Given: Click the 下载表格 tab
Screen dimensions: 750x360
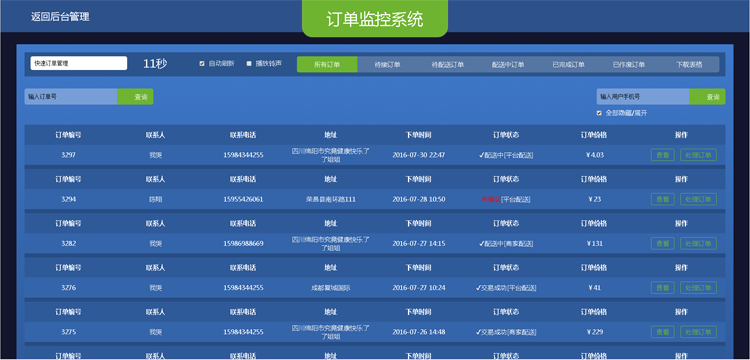Looking at the screenshot, I should (x=689, y=65).
